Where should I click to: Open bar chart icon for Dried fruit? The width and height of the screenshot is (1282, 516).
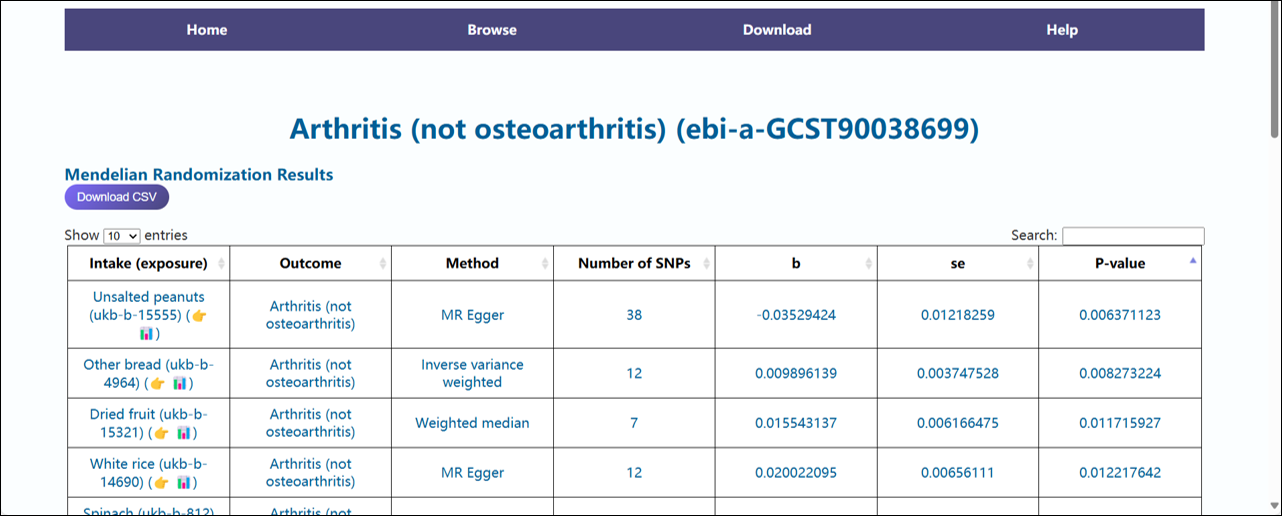(184, 432)
